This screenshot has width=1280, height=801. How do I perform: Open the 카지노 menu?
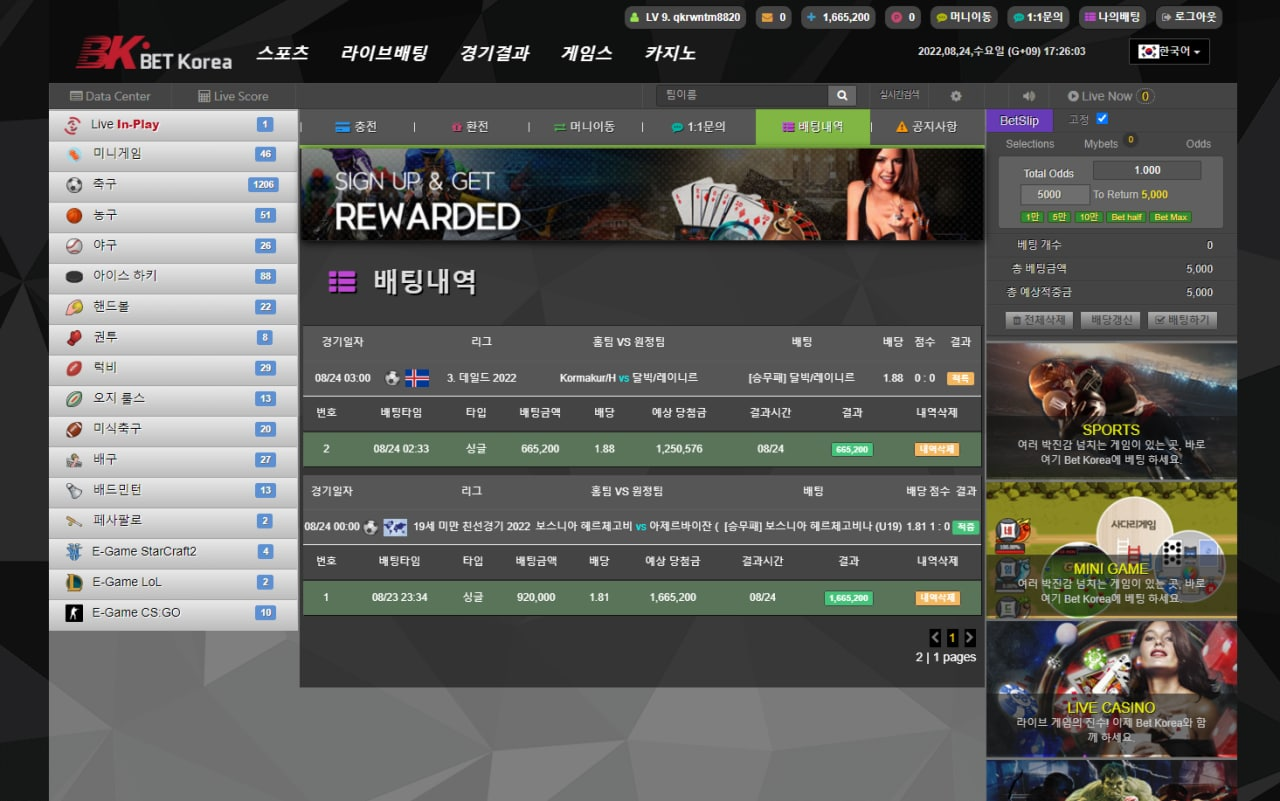pos(670,53)
